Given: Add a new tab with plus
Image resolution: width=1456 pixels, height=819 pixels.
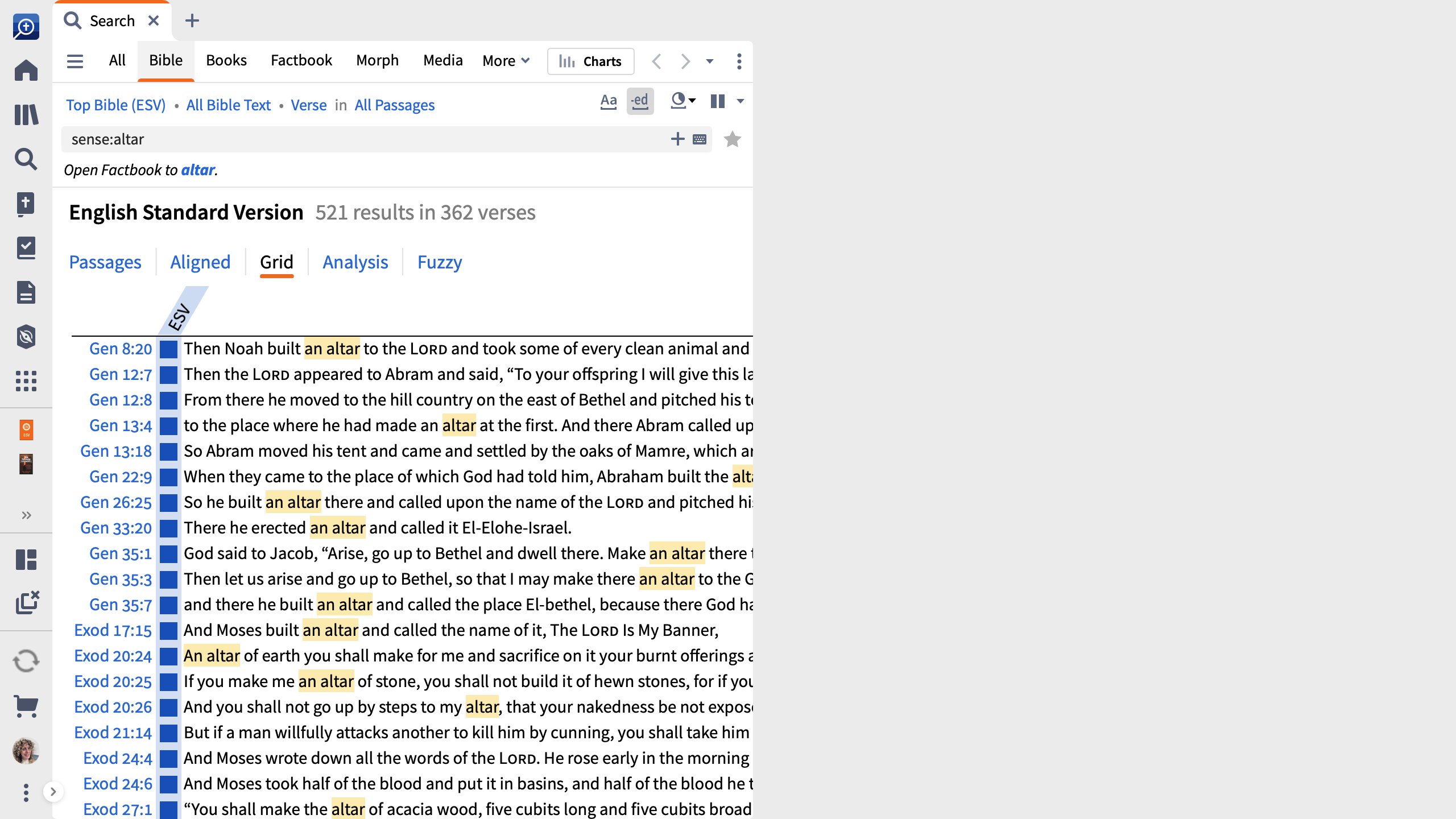Looking at the screenshot, I should click(192, 20).
